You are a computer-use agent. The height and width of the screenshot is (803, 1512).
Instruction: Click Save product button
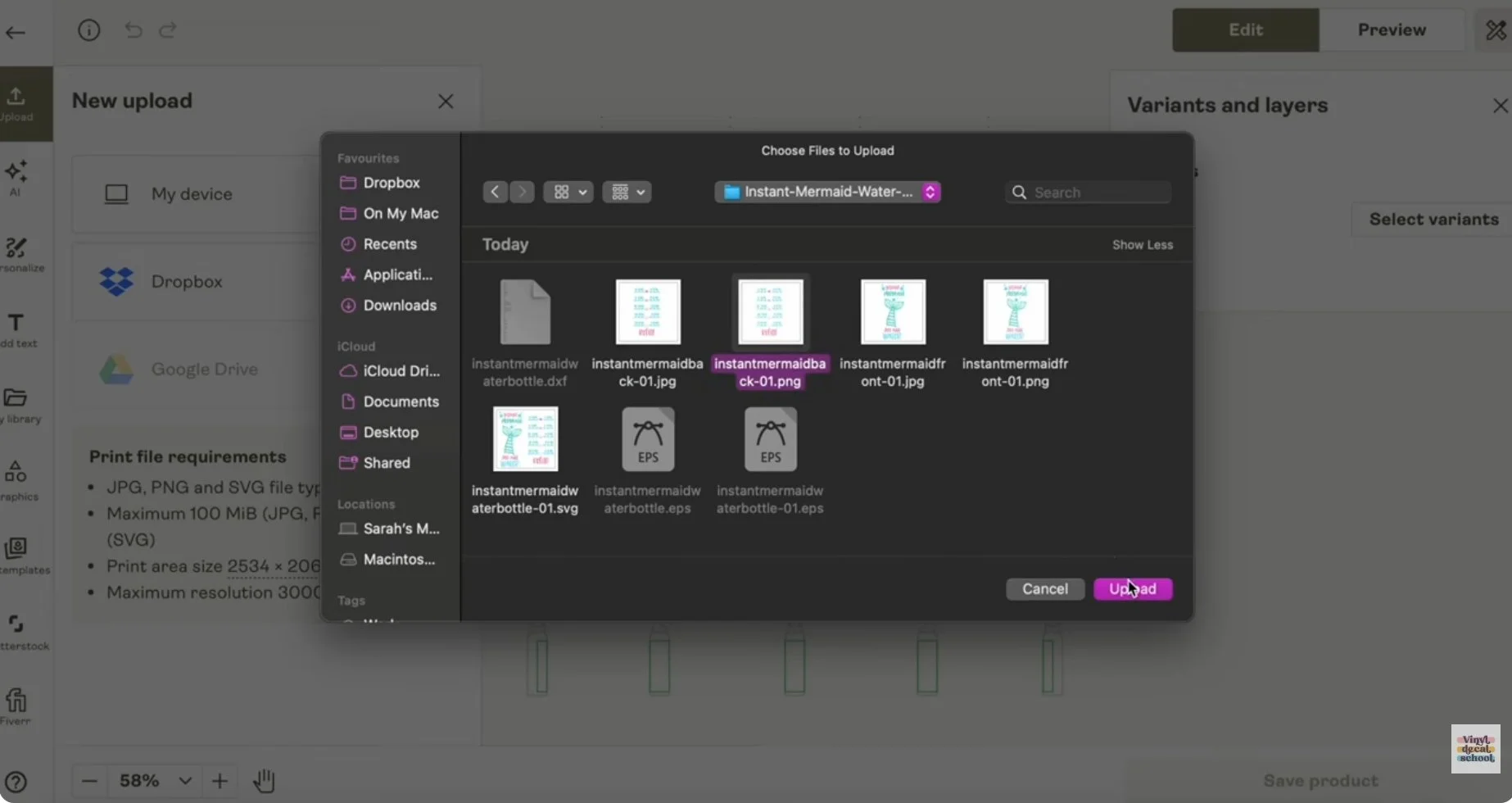(x=1320, y=781)
